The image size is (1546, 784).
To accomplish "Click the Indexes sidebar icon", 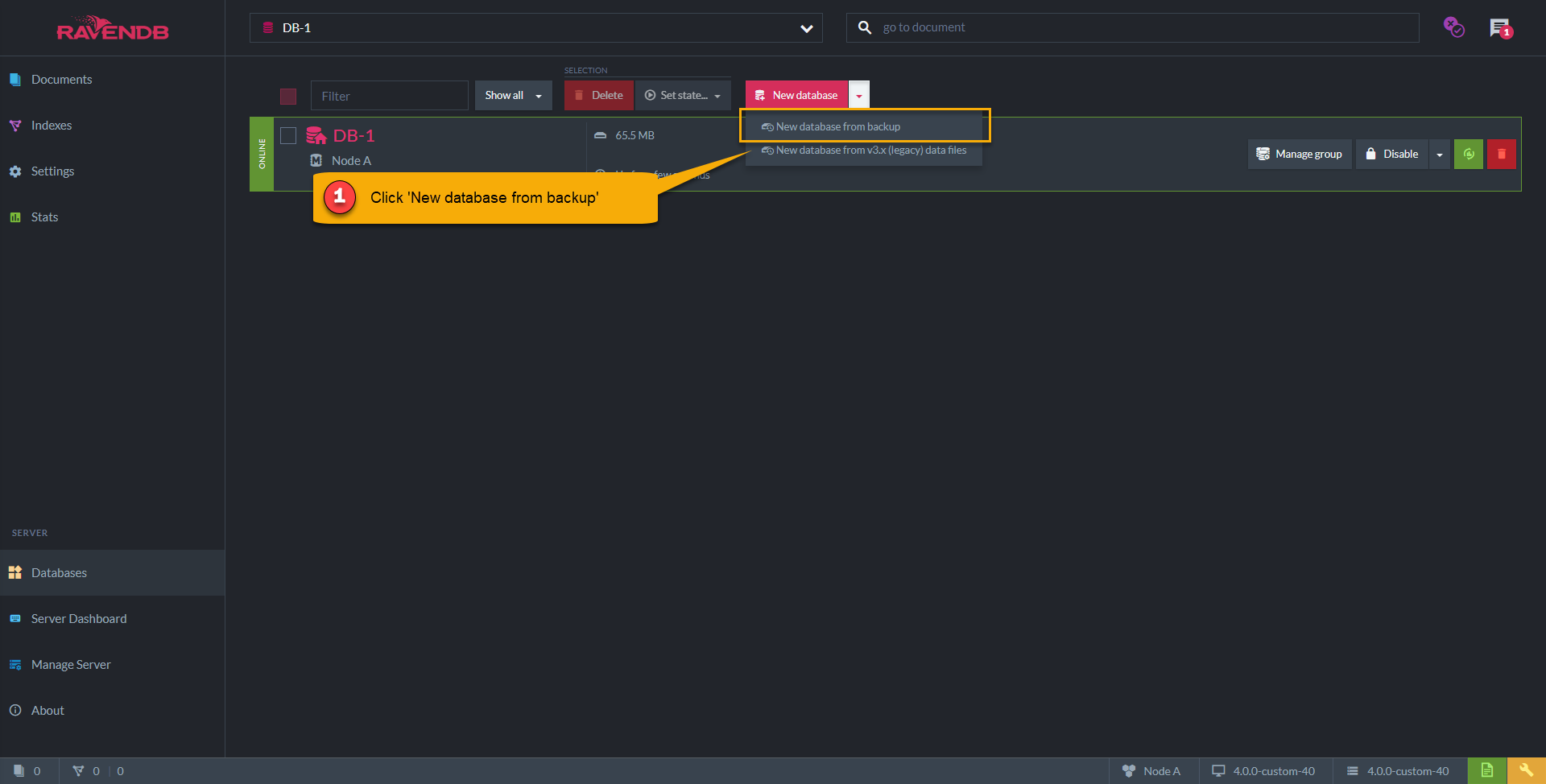I will 15,126.
